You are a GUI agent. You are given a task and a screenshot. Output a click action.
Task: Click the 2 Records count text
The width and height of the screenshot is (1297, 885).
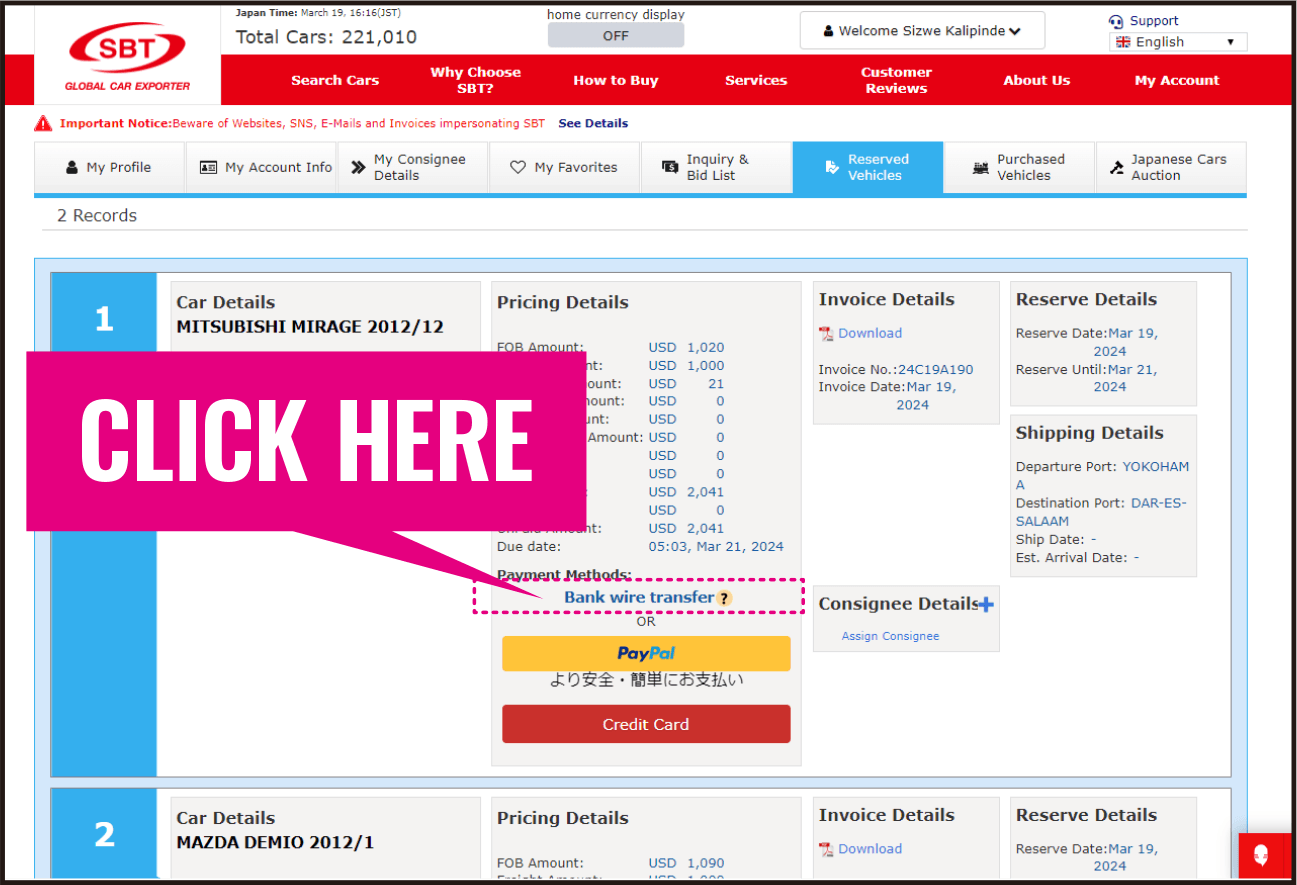click(x=97, y=215)
